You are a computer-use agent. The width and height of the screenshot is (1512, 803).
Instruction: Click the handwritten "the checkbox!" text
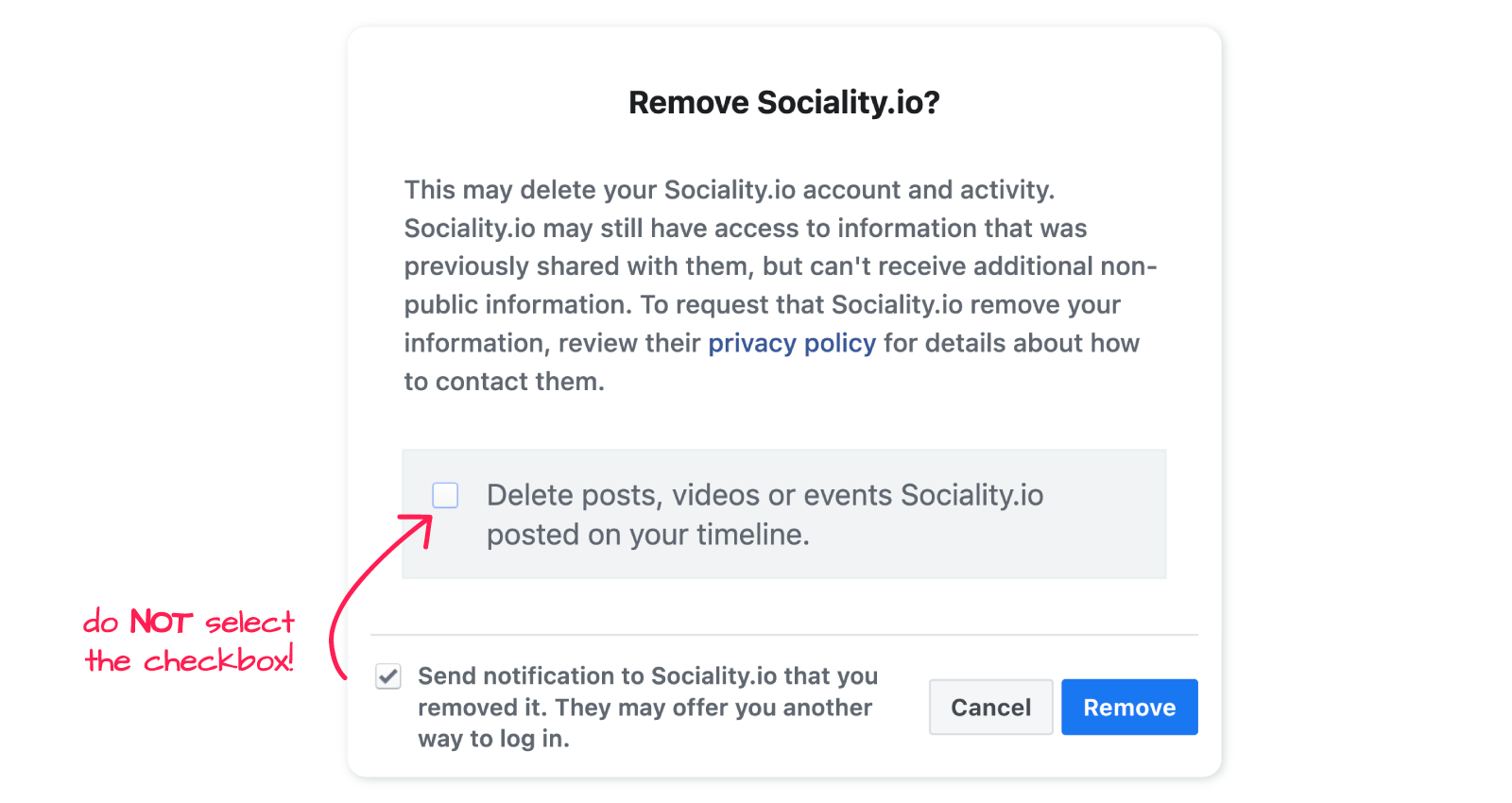pos(190,659)
